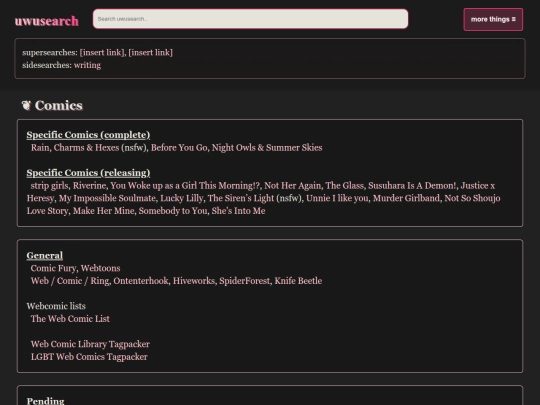Open Lucky Lilly comic link
Image resolution: width=540 pixels, height=405 pixels.
pyautogui.click(x=181, y=198)
